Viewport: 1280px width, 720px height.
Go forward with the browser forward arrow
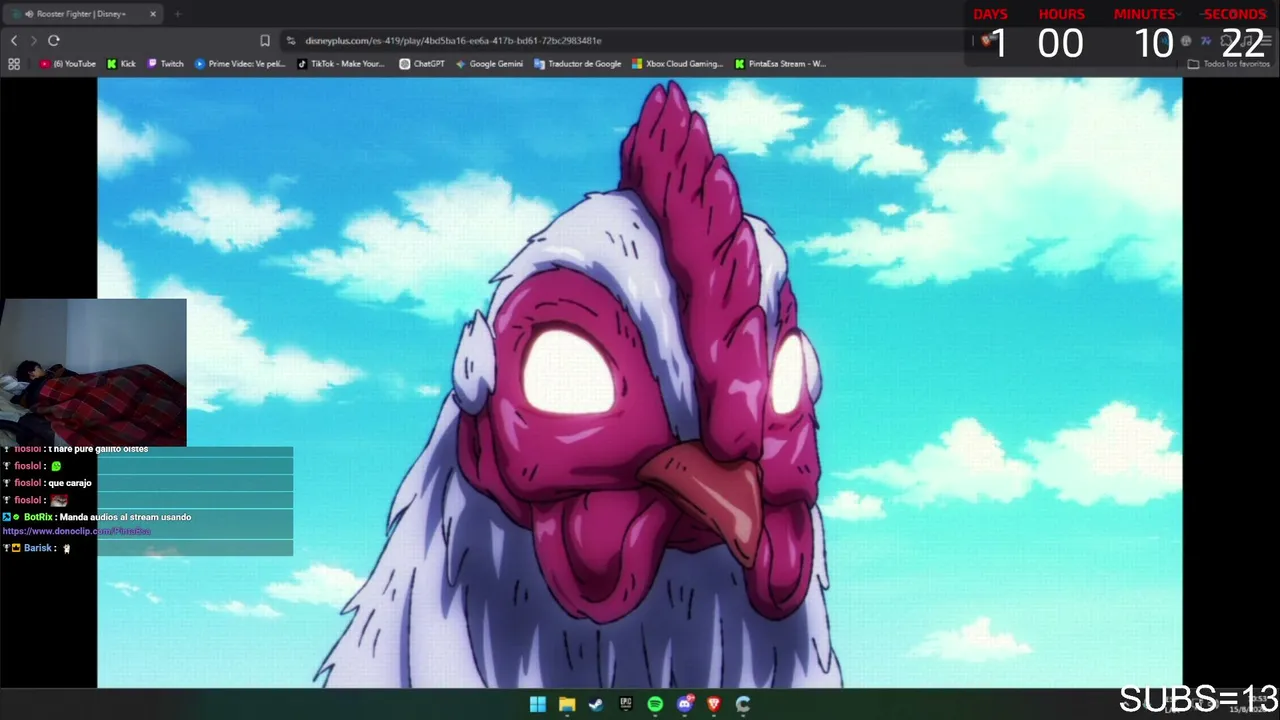tap(33, 40)
